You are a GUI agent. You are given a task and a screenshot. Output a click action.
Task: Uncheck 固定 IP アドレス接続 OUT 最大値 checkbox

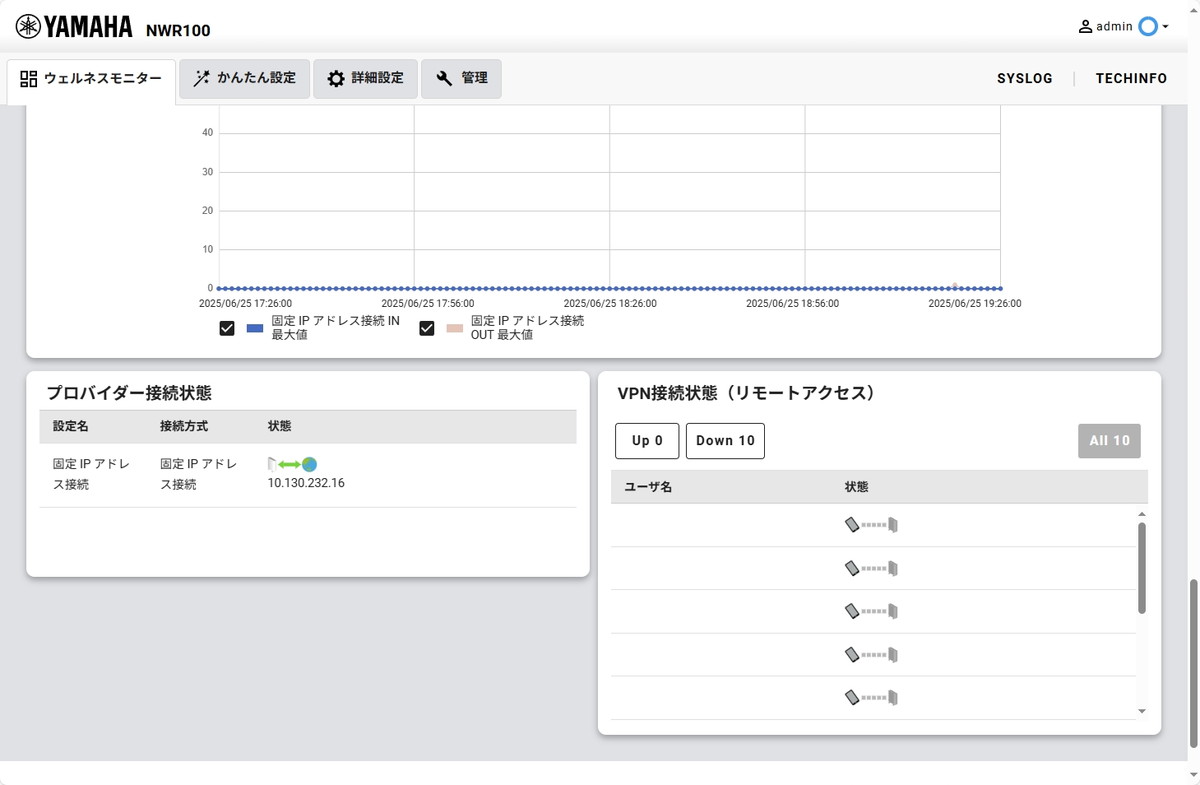coord(427,328)
